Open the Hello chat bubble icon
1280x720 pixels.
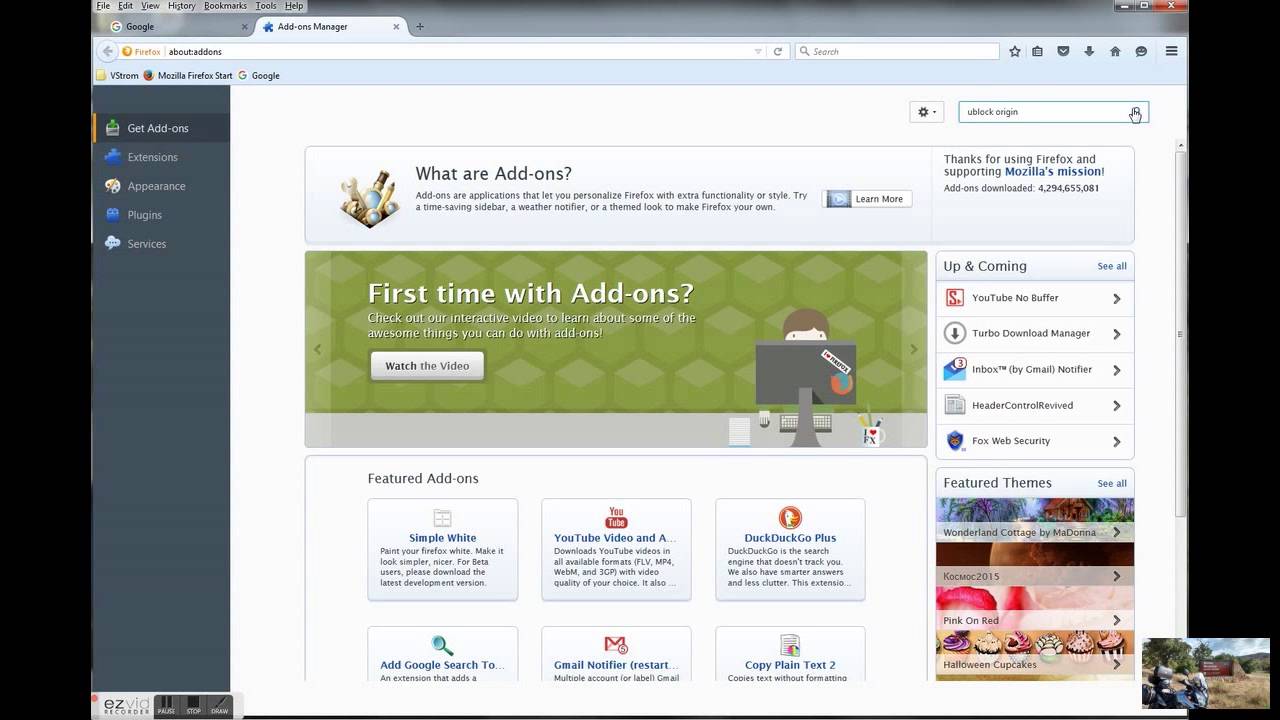pyautogui.click(x=1141, y=51)
